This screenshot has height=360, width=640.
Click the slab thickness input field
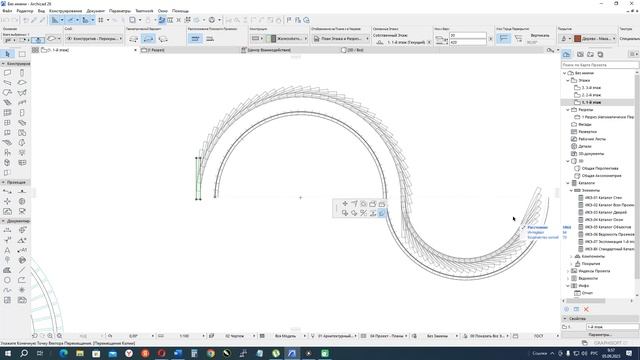point(468,36)
